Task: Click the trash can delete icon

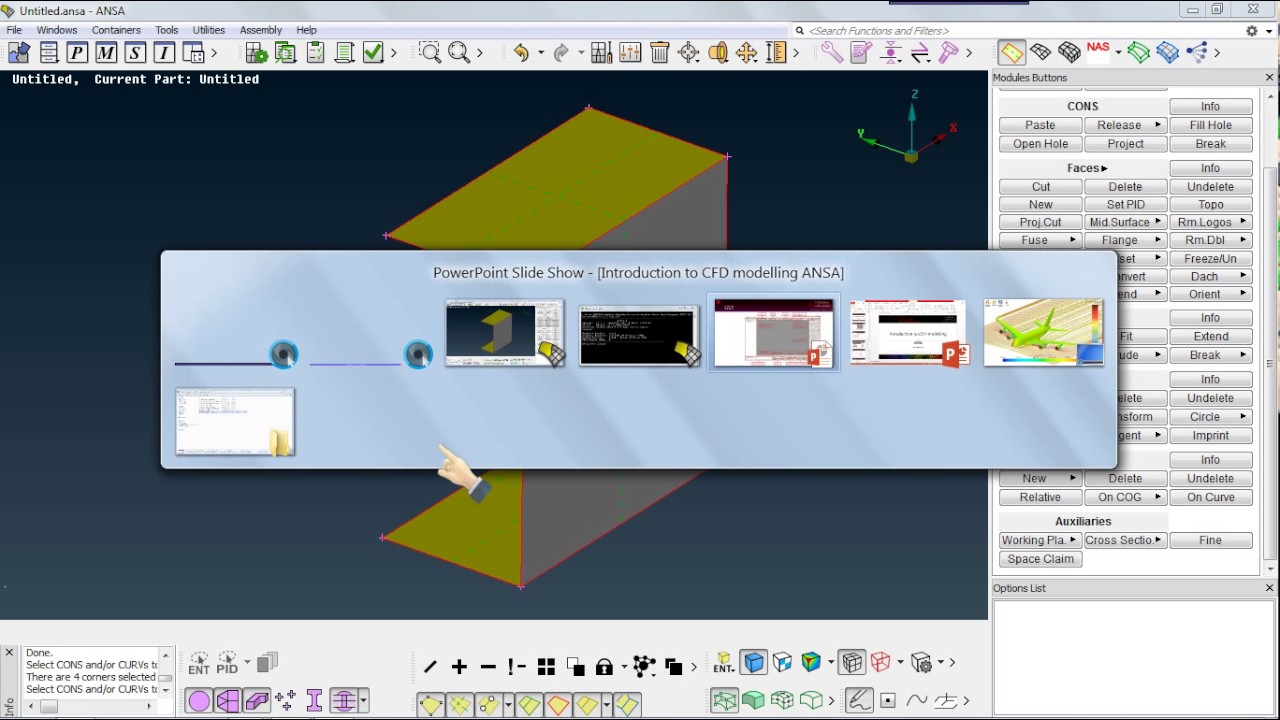Action: (x=660, y=53)
